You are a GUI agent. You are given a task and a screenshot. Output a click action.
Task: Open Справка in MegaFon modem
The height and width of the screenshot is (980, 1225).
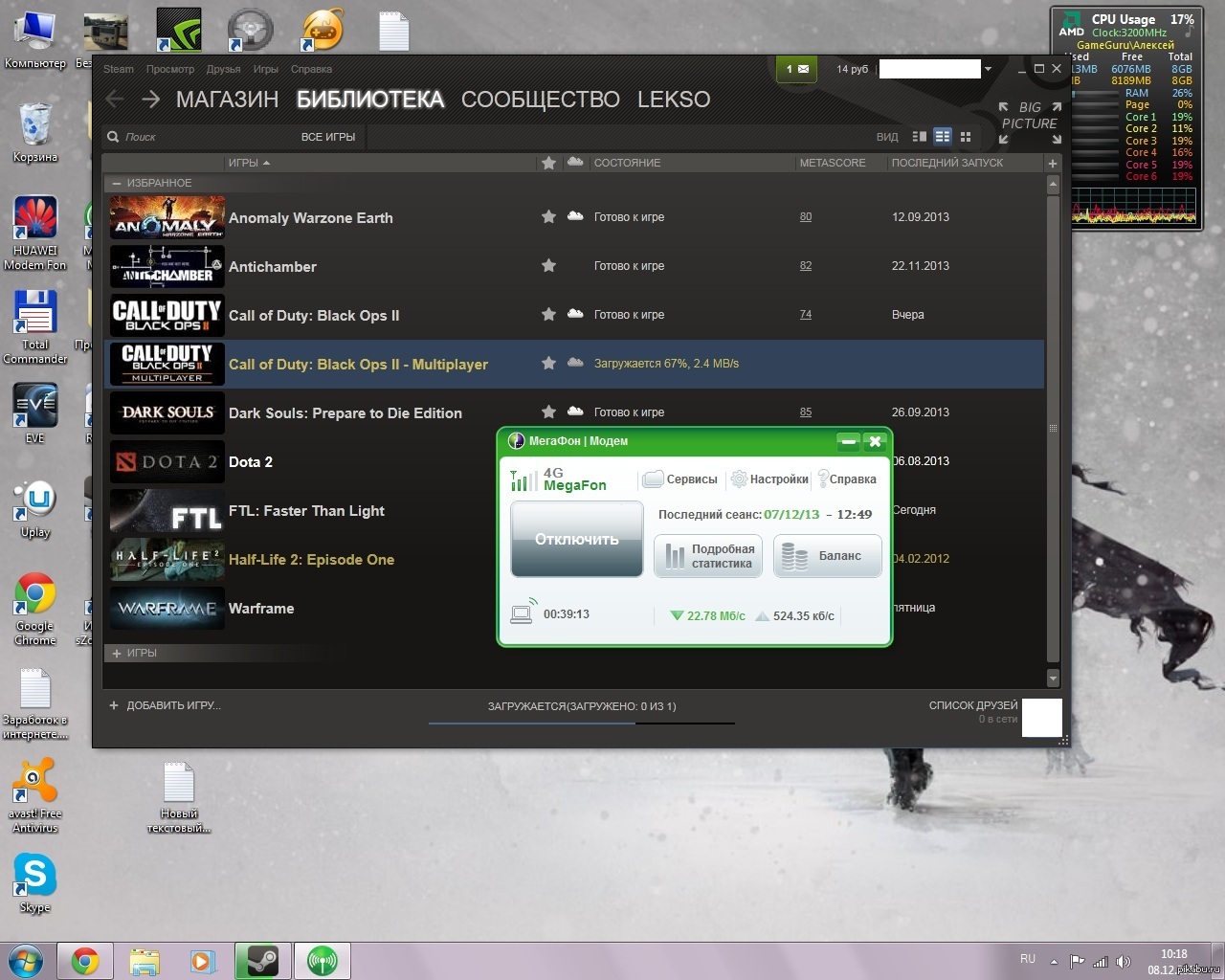847,479
